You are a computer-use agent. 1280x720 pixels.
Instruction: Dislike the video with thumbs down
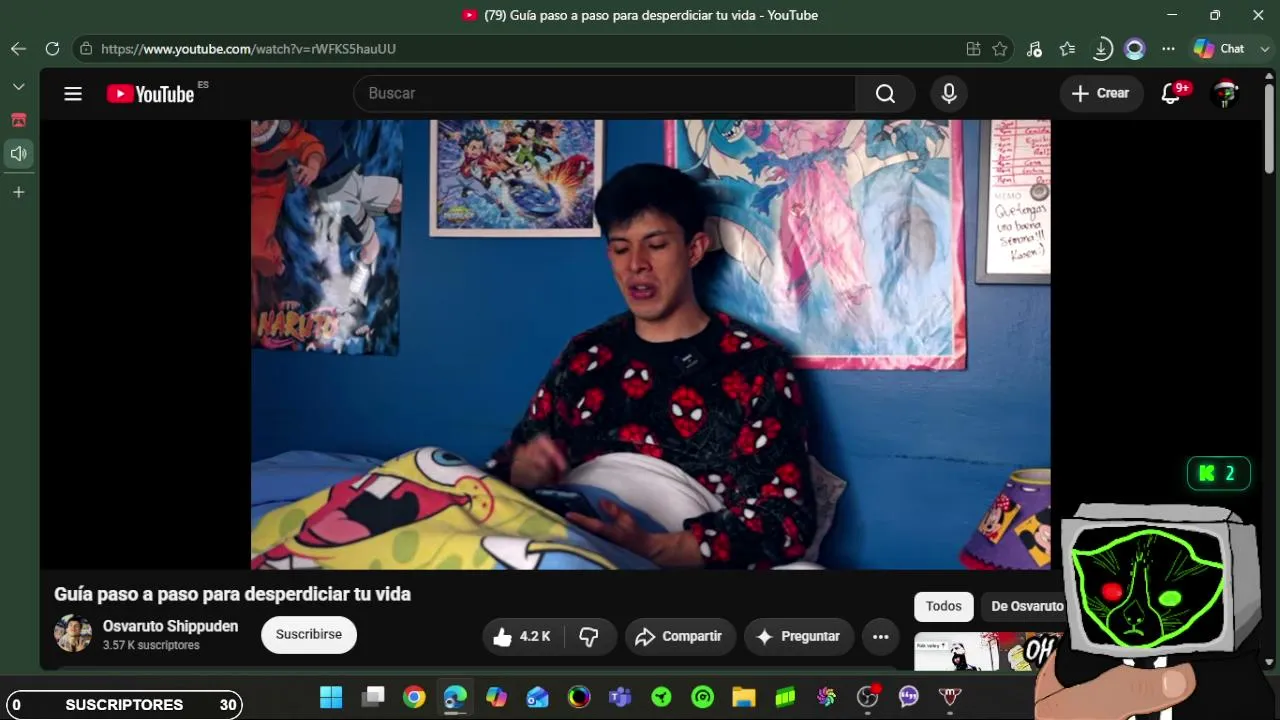click(589, 636)
